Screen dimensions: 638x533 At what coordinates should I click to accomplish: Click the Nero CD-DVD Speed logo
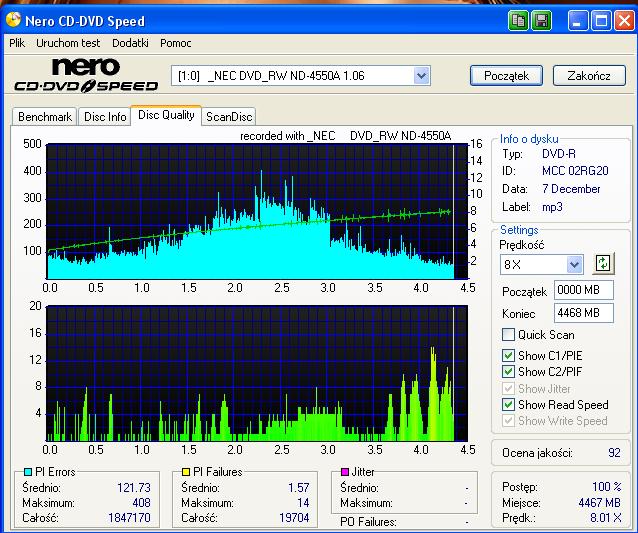(x=86, y=75)
